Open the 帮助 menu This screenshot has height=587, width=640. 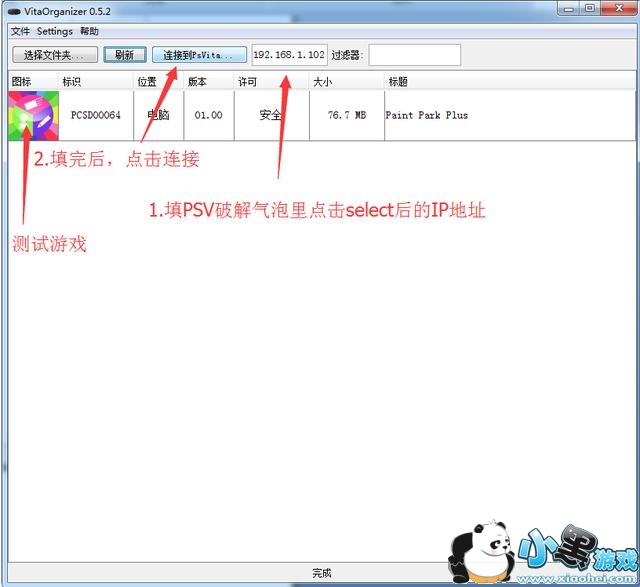point(89,31)
